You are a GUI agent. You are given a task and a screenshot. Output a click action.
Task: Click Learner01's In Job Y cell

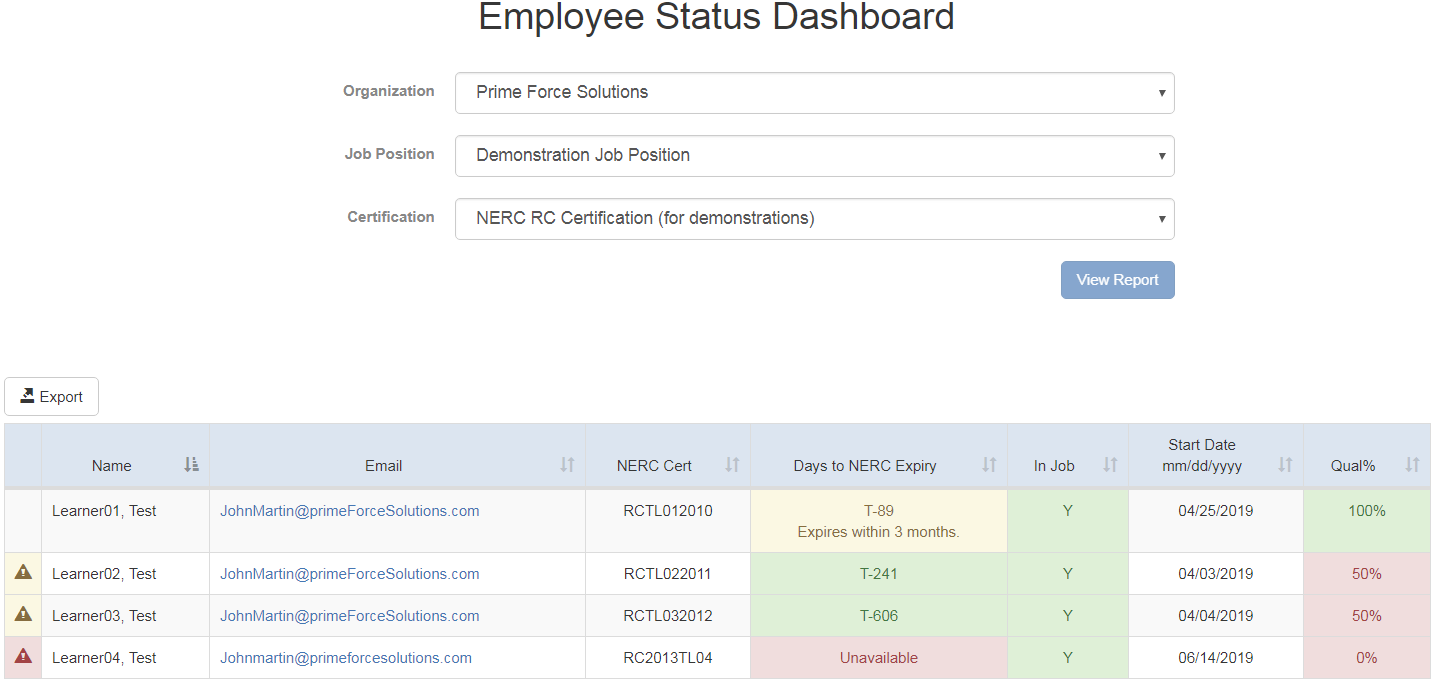click(1068, 521)
